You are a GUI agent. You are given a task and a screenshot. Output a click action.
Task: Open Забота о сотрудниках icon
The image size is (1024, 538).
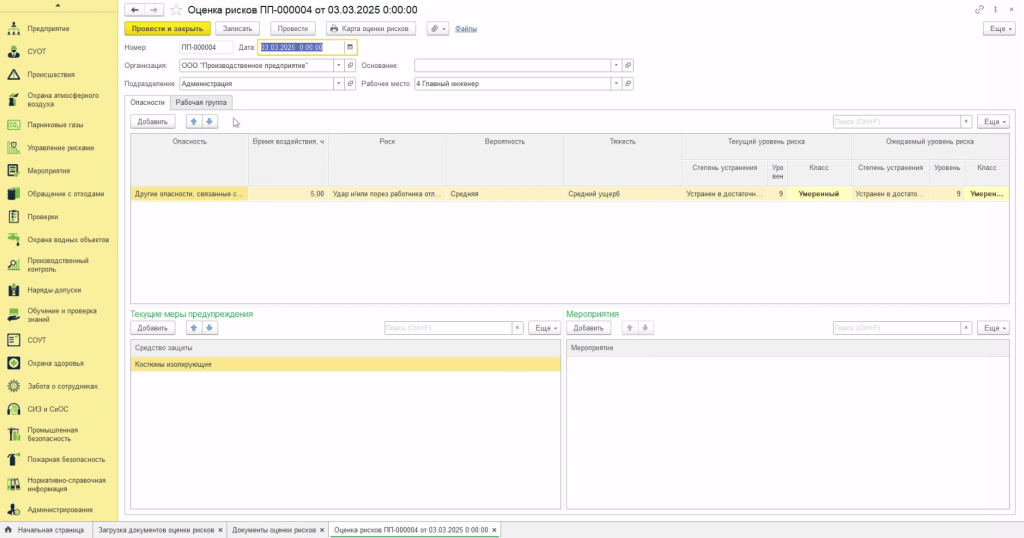[14, 386]
